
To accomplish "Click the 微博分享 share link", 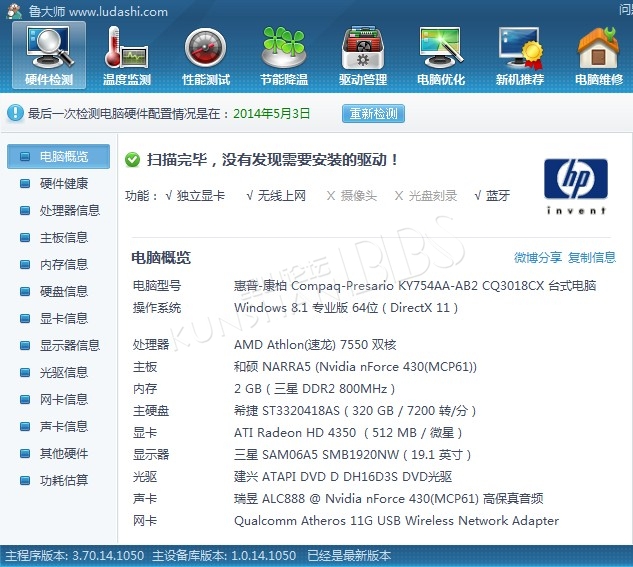I will (537, 257).
